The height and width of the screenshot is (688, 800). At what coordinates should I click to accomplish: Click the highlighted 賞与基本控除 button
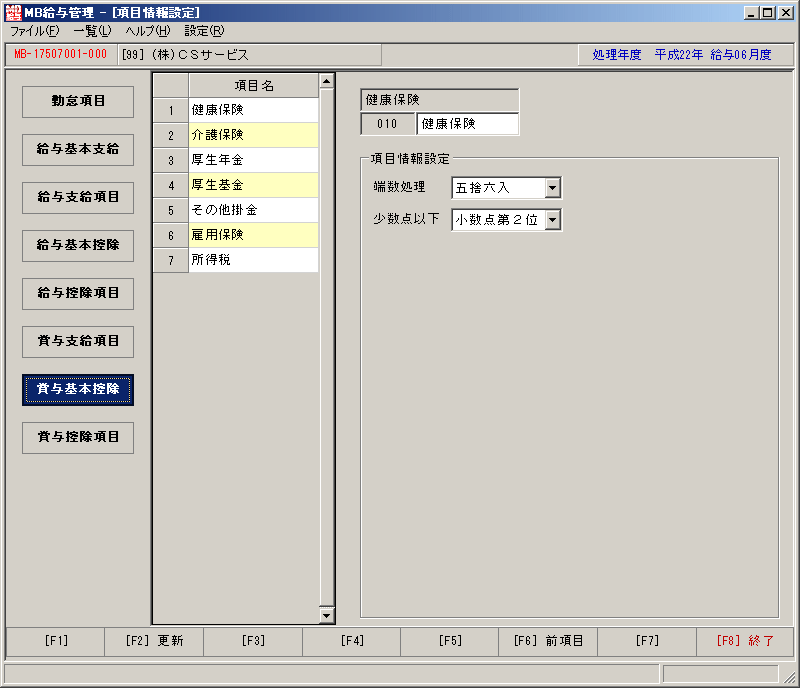(x=78, y=389)
